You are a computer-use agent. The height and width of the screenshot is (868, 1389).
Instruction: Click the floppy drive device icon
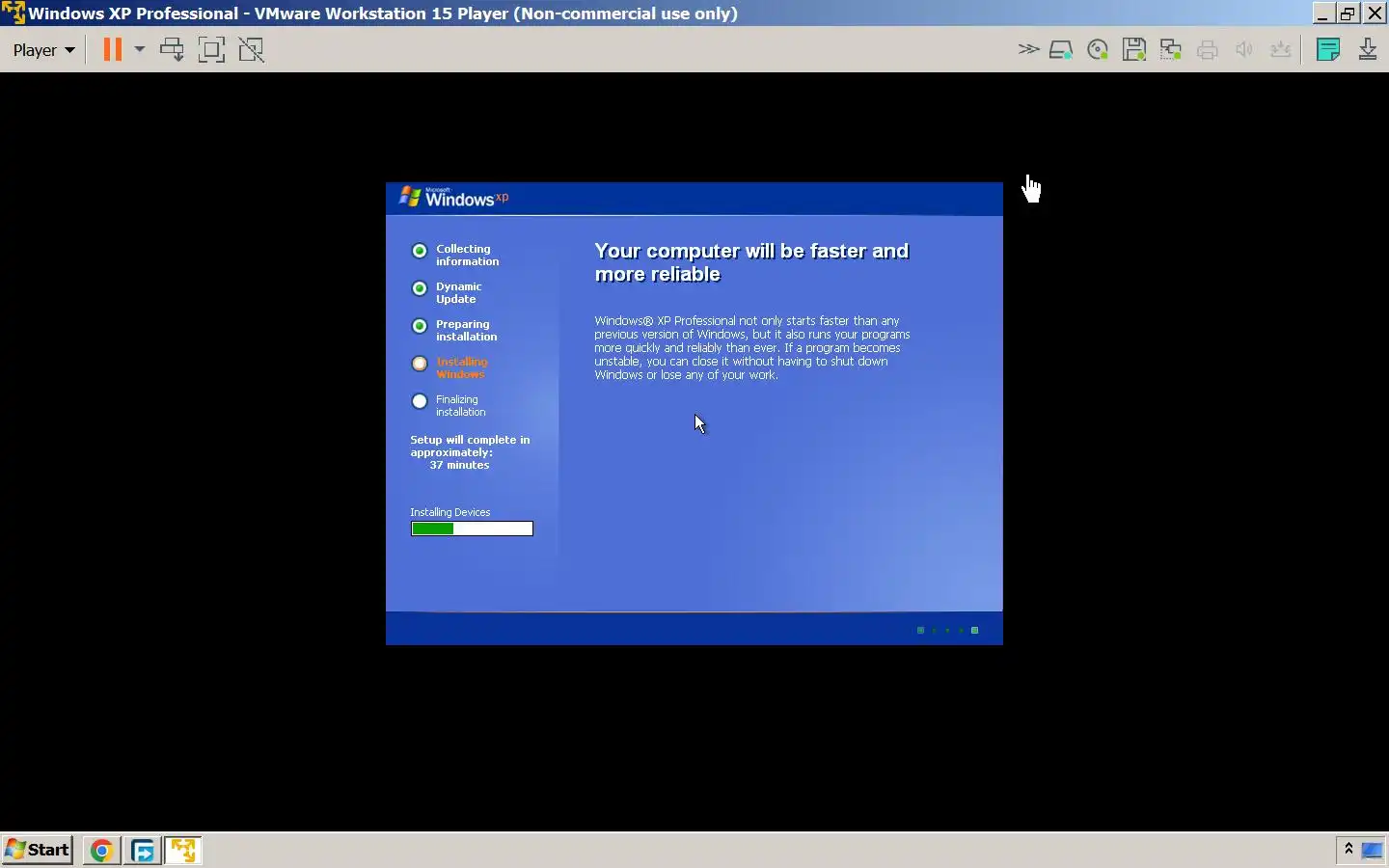point(1134,50)
